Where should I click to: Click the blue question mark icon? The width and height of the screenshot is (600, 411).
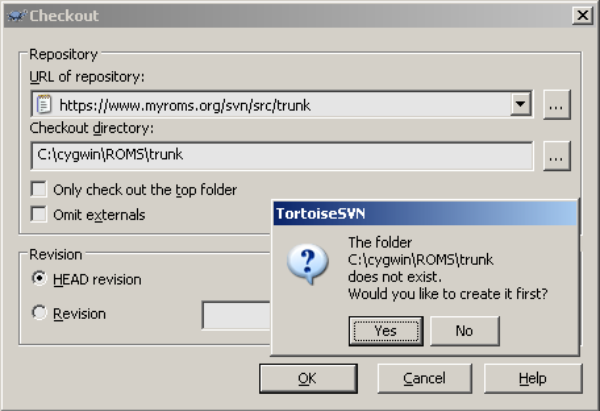[308, 264]
